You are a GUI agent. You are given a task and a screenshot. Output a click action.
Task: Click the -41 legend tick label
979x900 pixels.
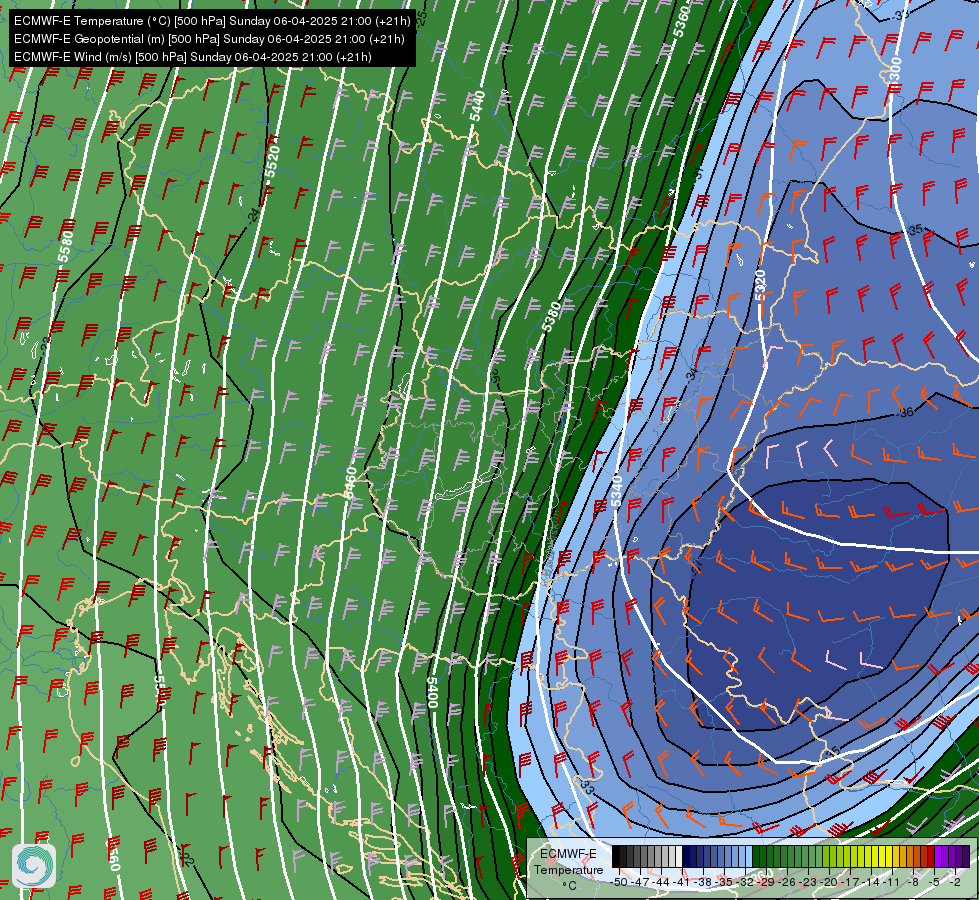pos(681,882)
